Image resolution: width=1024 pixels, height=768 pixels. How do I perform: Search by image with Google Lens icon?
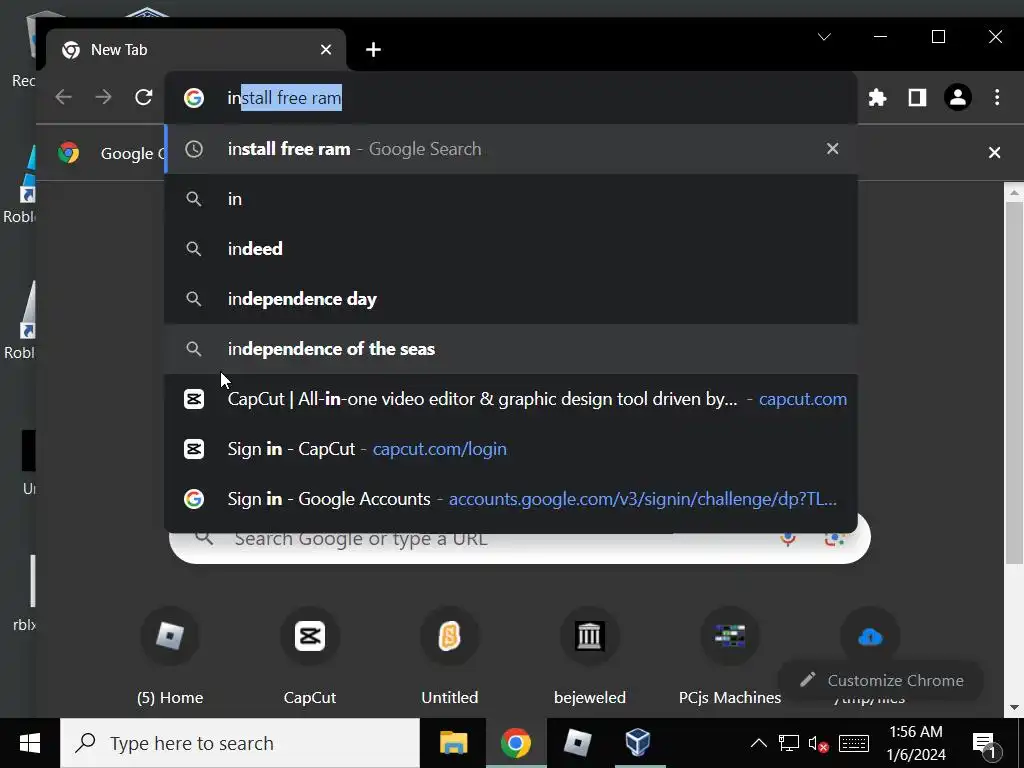tap(834, 539)
